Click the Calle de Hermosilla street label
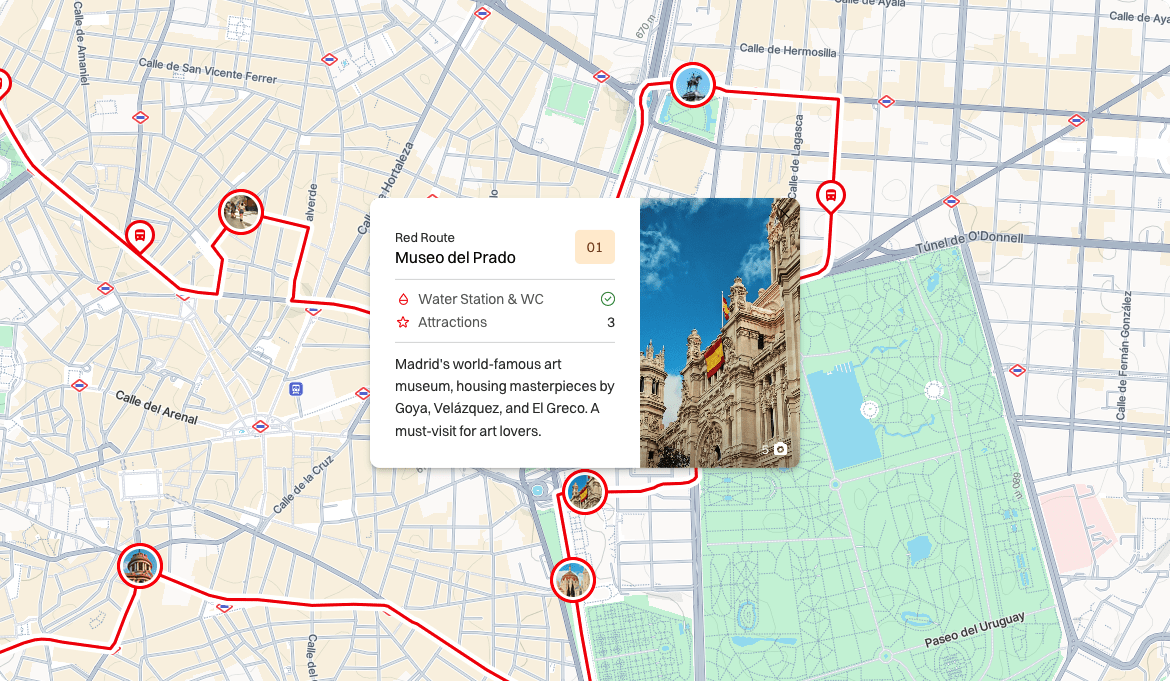The image size is (1170, 681). point(787,50)
